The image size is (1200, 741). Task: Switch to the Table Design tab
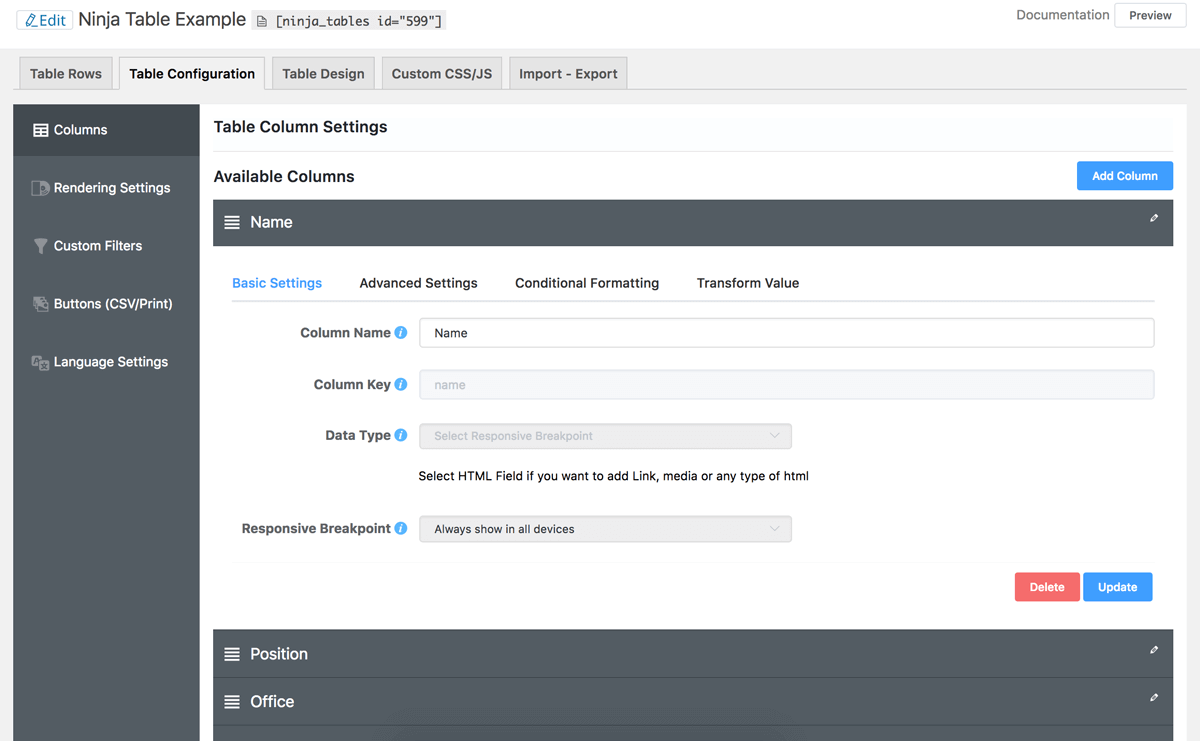point(323,74)
